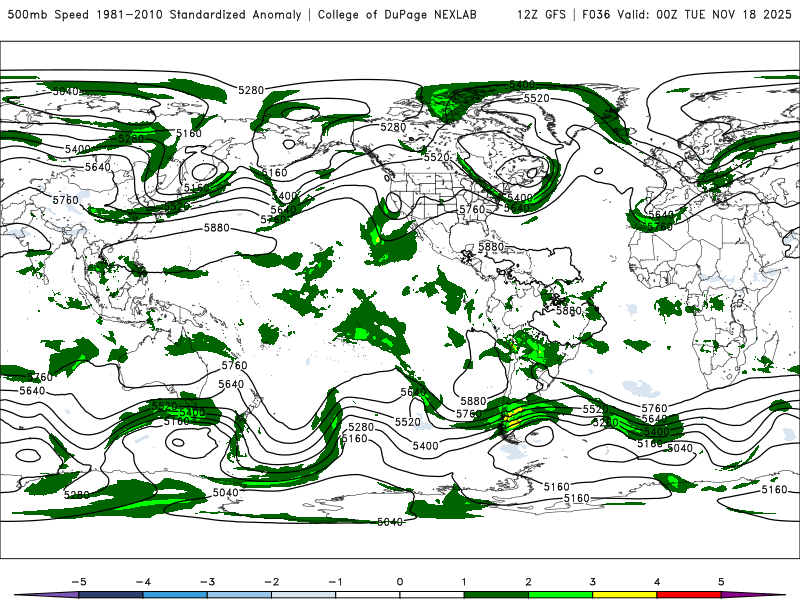Click the '5760' contour label over the southeastern United States
Image resolution: width=800 pixels, height=600 pixels.
[472, 209]
